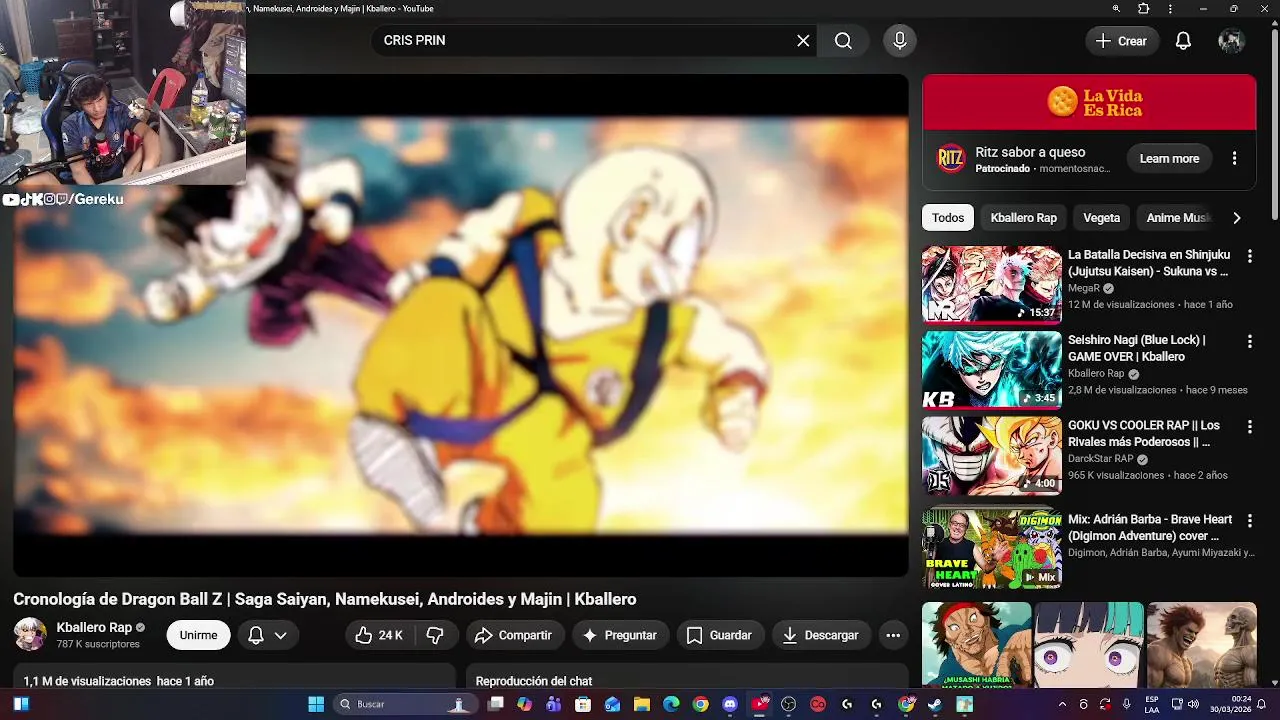
Task: Click Reproducción del chat panel
Action: 686,677
